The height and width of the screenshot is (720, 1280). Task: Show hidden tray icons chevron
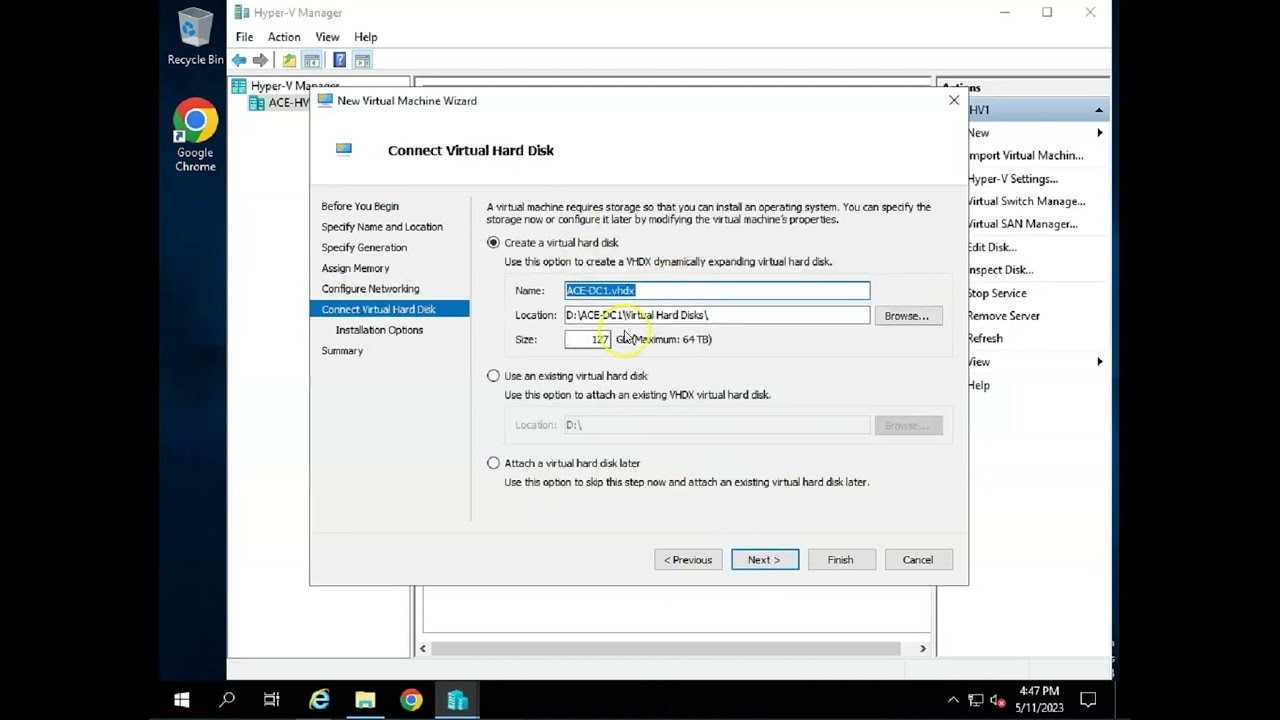pos(953,700)
